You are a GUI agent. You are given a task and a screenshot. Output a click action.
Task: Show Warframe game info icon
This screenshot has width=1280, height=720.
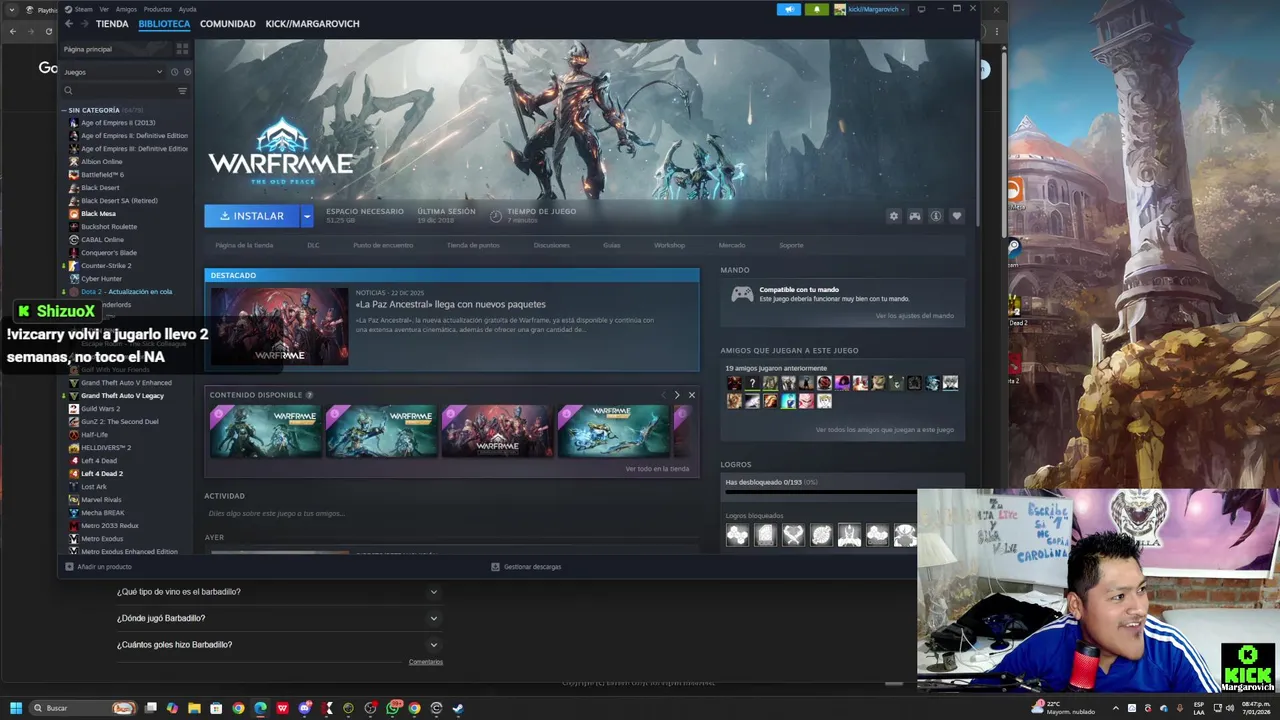tap(936, 216)
